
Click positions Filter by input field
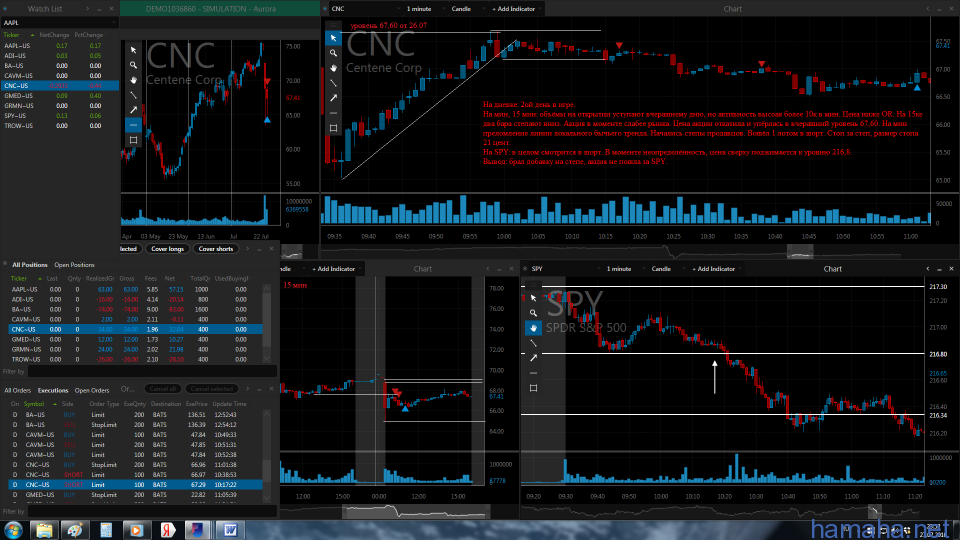(152, 372)
